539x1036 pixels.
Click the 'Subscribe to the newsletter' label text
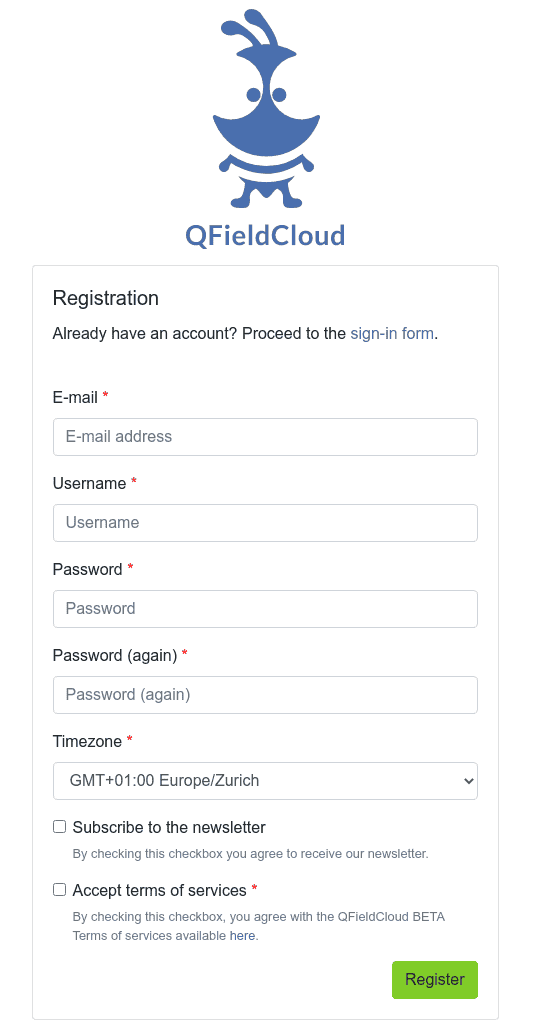click(x=169, y=827)
